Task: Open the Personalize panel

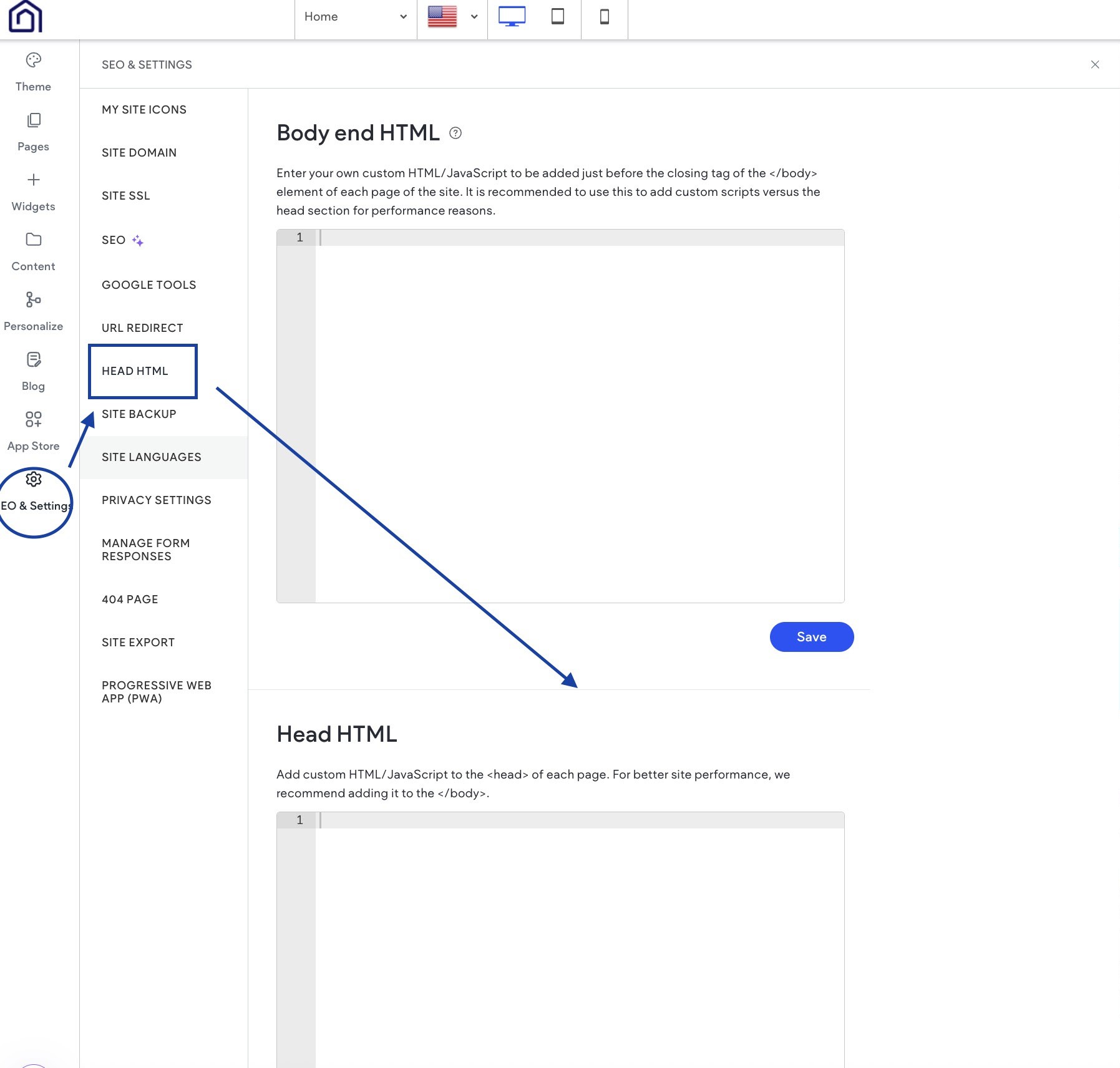Action: coord(33,310)
